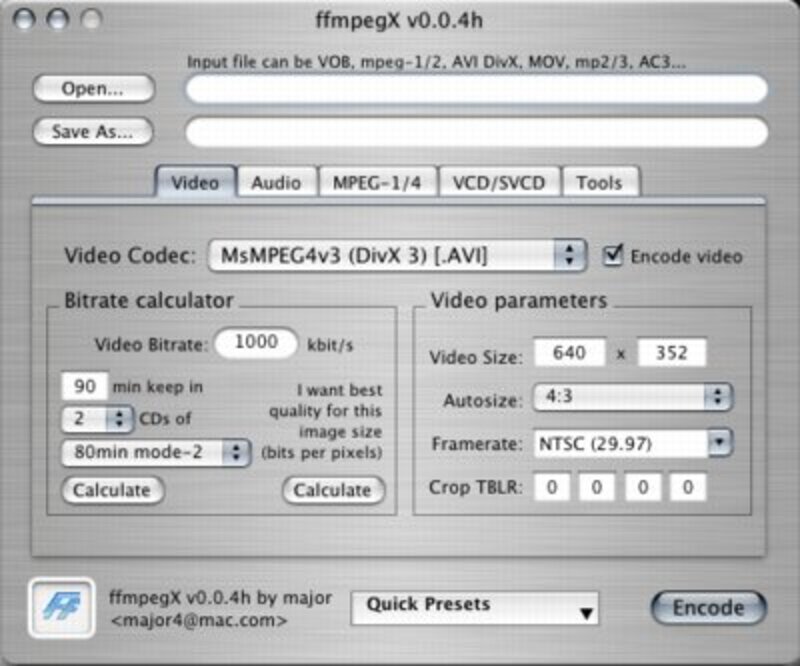
Task: Click Calculate under the CD size options
Action: pyautogui.click(x=112, y=490)
